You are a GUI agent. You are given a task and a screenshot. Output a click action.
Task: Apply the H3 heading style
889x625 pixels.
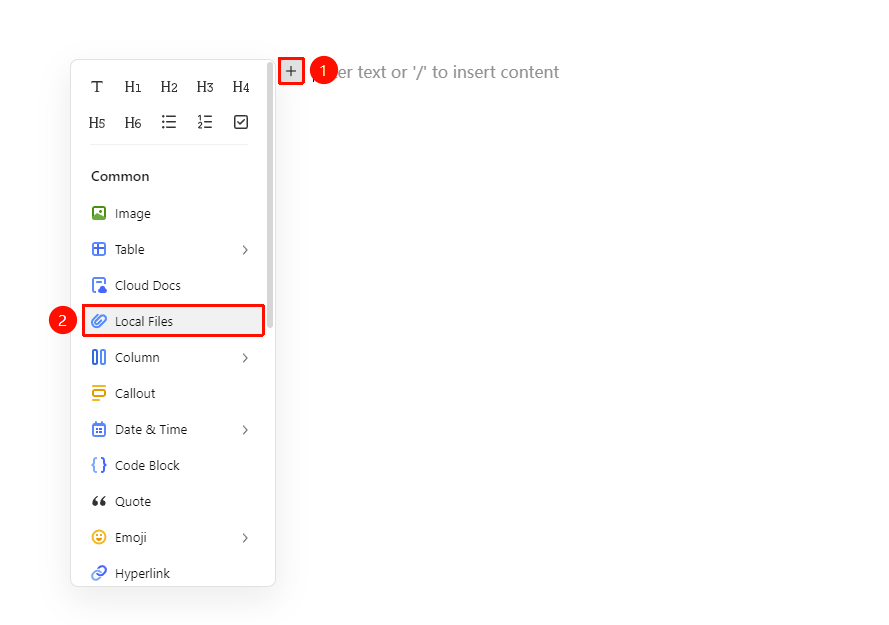click(205, 87)
